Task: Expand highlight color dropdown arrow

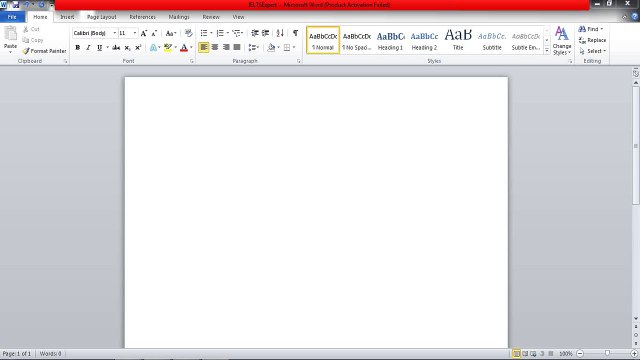Action: tap(176, 48)
